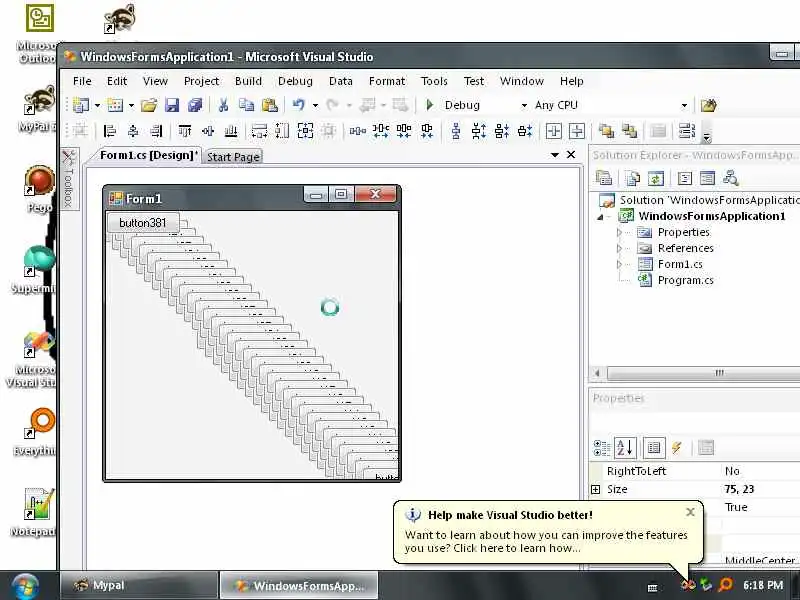Select Program.cs in Solution Explorer
The image size is (800, 600).
[685, 280]
